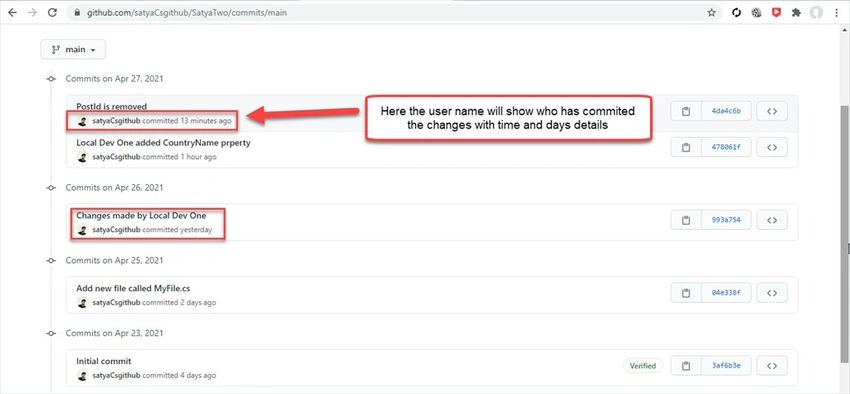The image size is (850, 394).
Task: Open the extensions puzzle piece icon
Action: tap(796, 12)
